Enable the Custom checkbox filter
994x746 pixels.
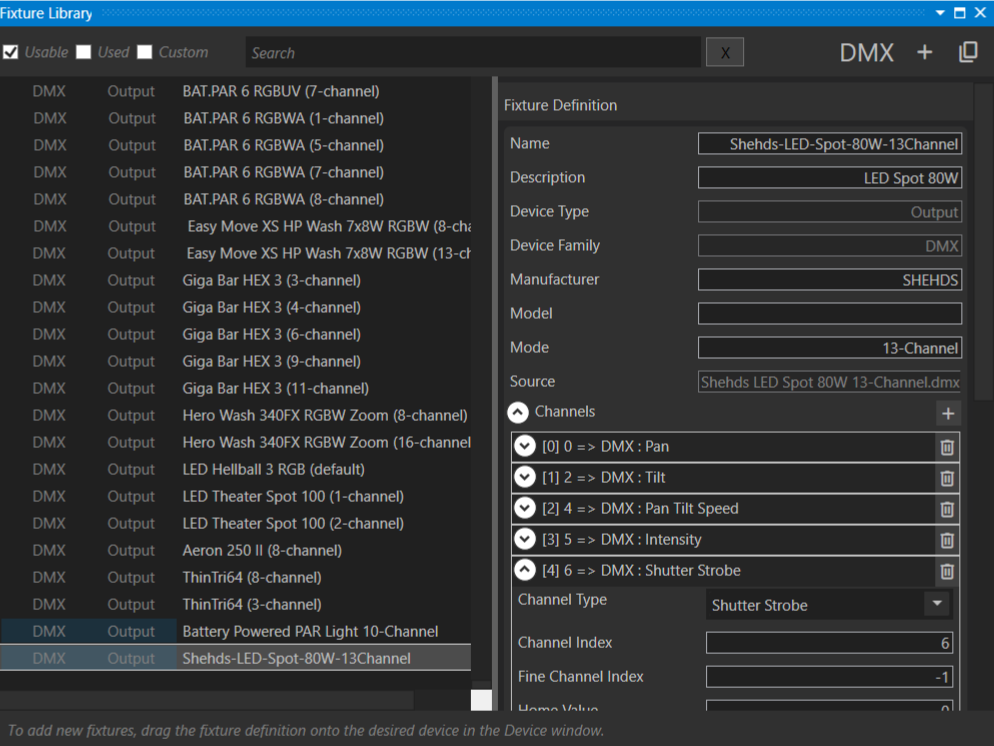coord(145,52)
